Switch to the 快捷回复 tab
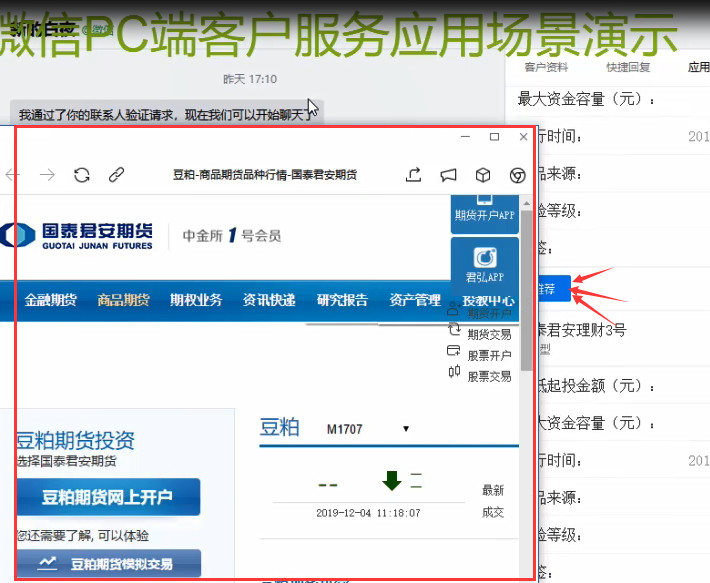Screen dimensions: 710x583 pyautogui.click(x=628, y=67)
